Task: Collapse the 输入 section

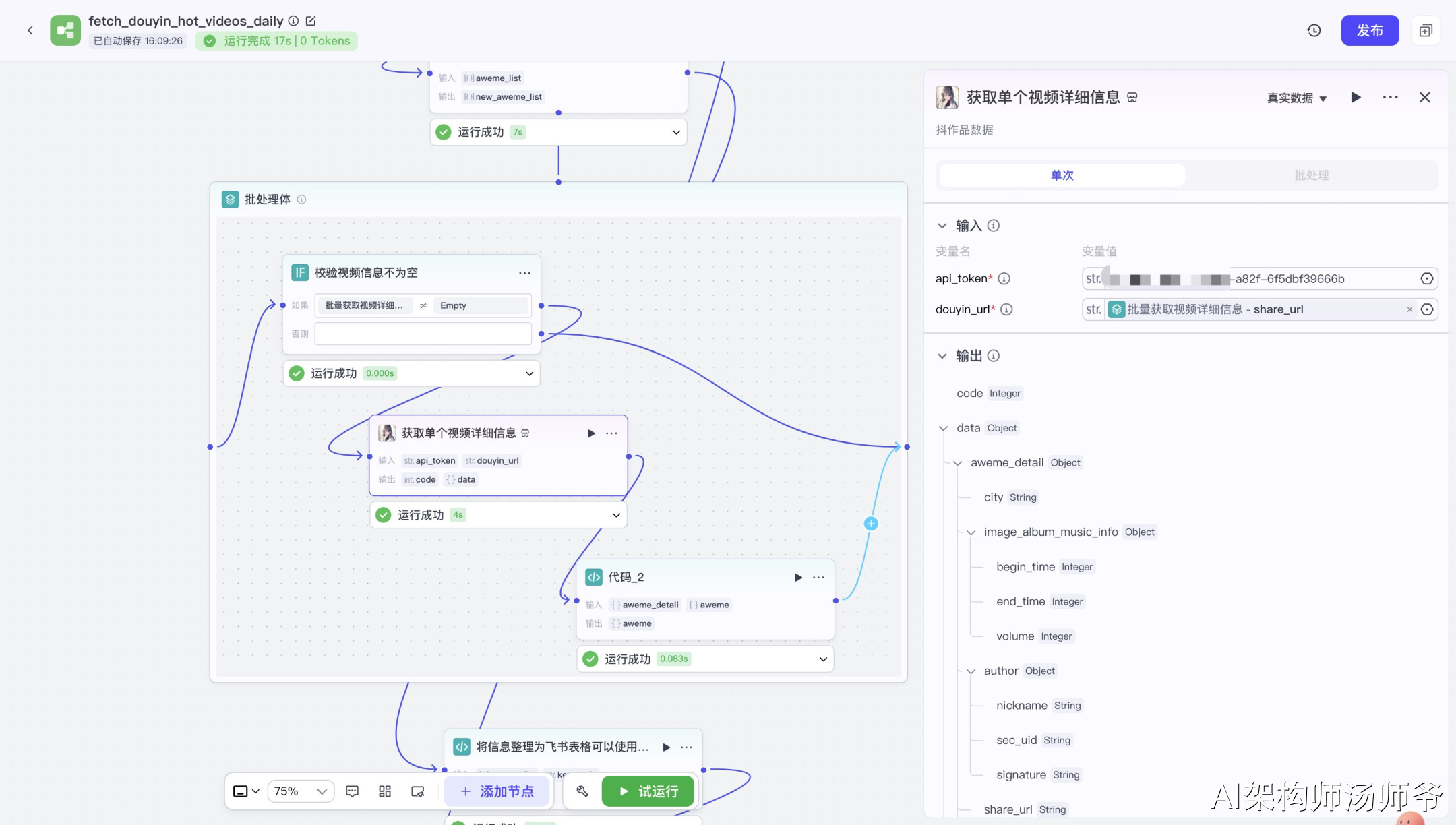Action: [942, 226]
